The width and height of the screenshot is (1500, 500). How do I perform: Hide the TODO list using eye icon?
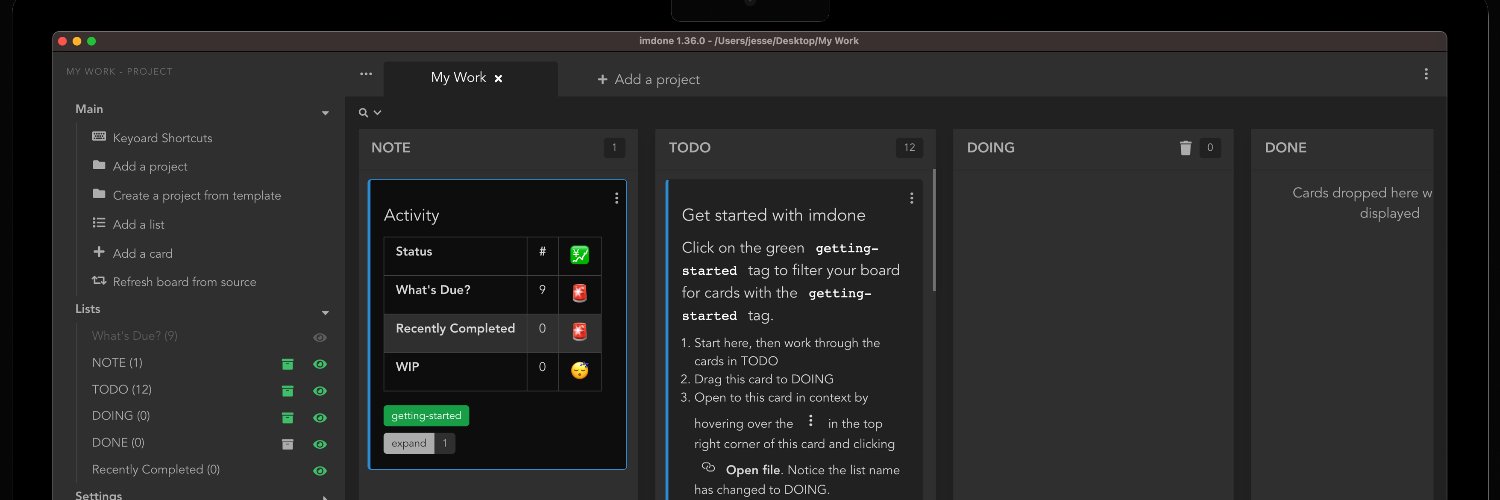320,391
